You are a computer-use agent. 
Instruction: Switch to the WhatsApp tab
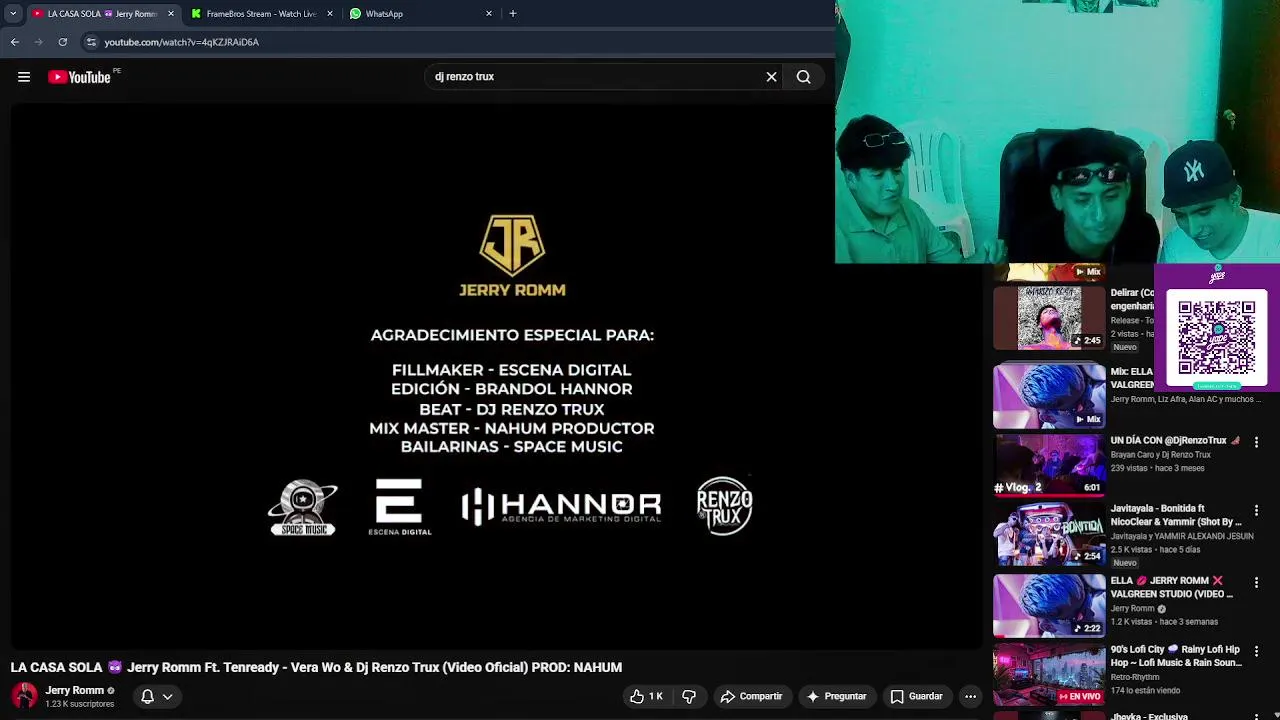point(420,14)
